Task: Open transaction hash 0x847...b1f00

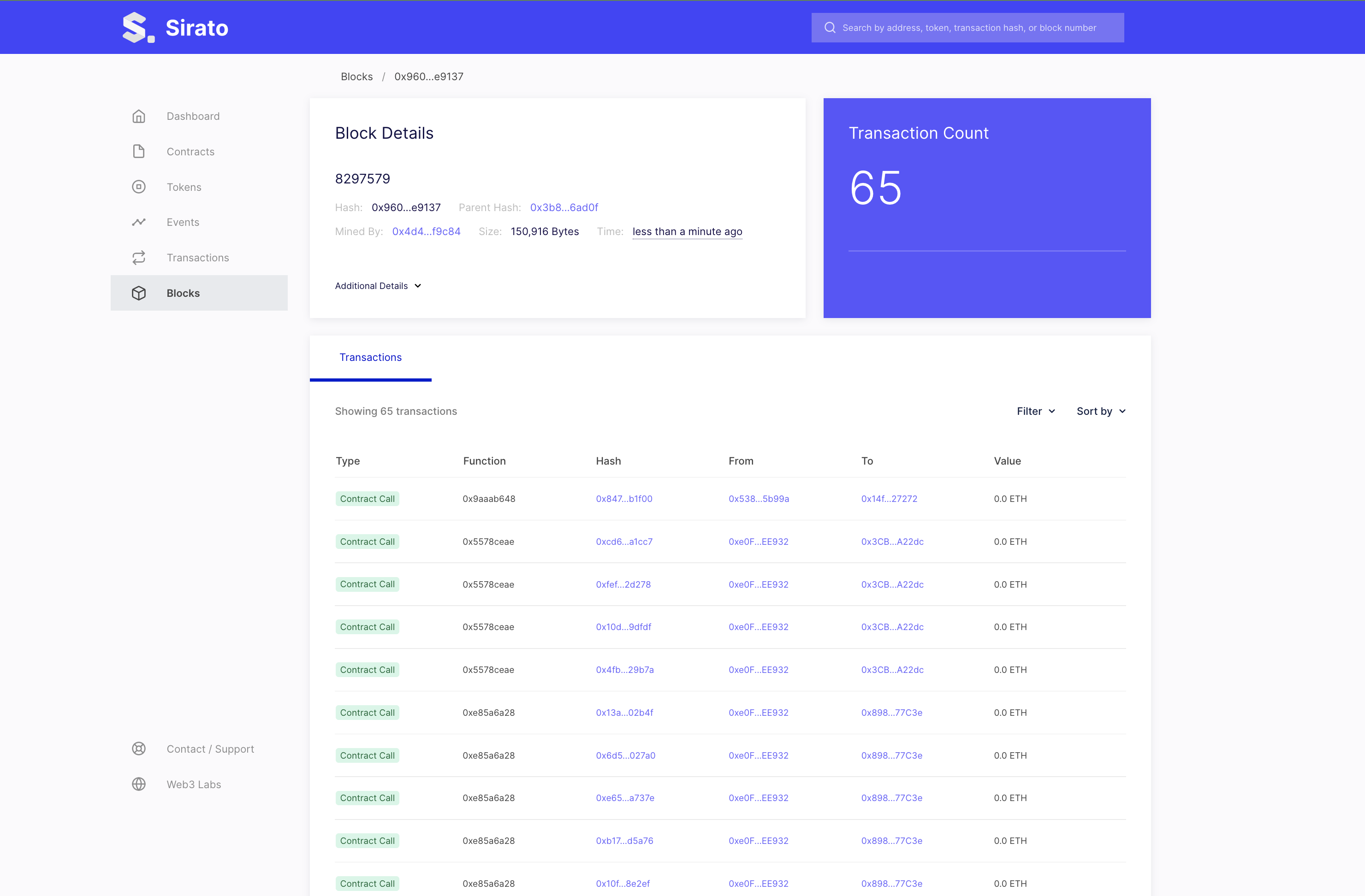Action: click(x=624, y=499)
